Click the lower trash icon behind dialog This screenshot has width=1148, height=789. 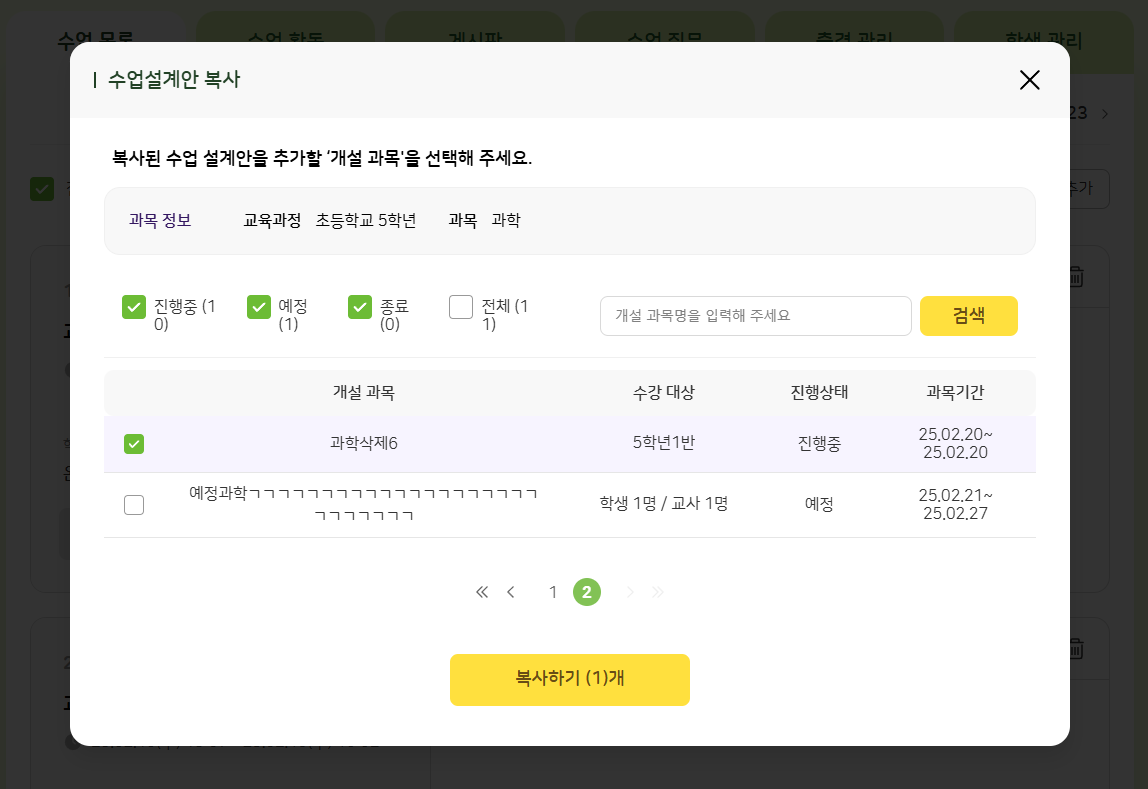click(x=1076, y=648)
